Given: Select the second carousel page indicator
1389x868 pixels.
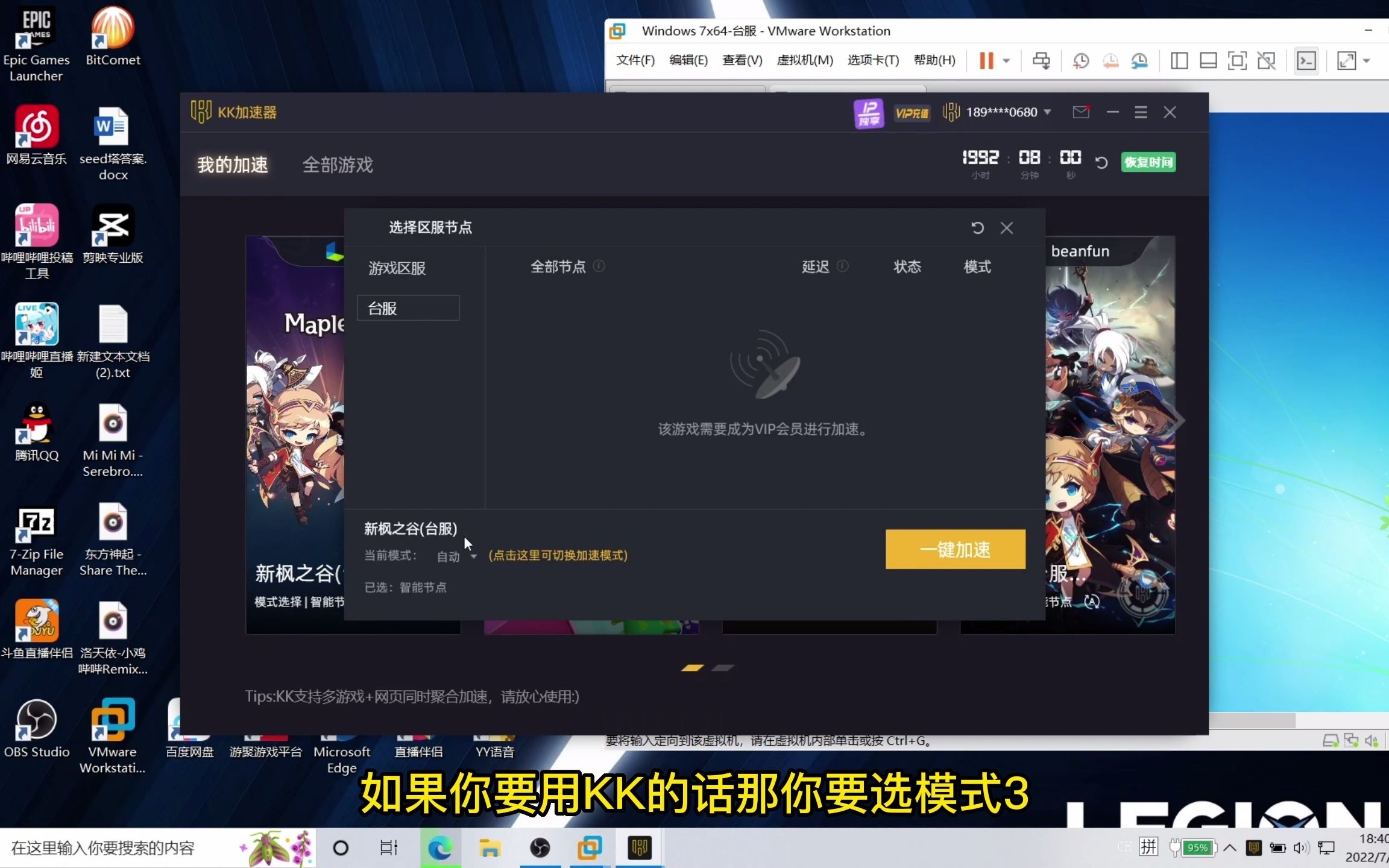Looking at the screenshot, I should pos(722,668).
